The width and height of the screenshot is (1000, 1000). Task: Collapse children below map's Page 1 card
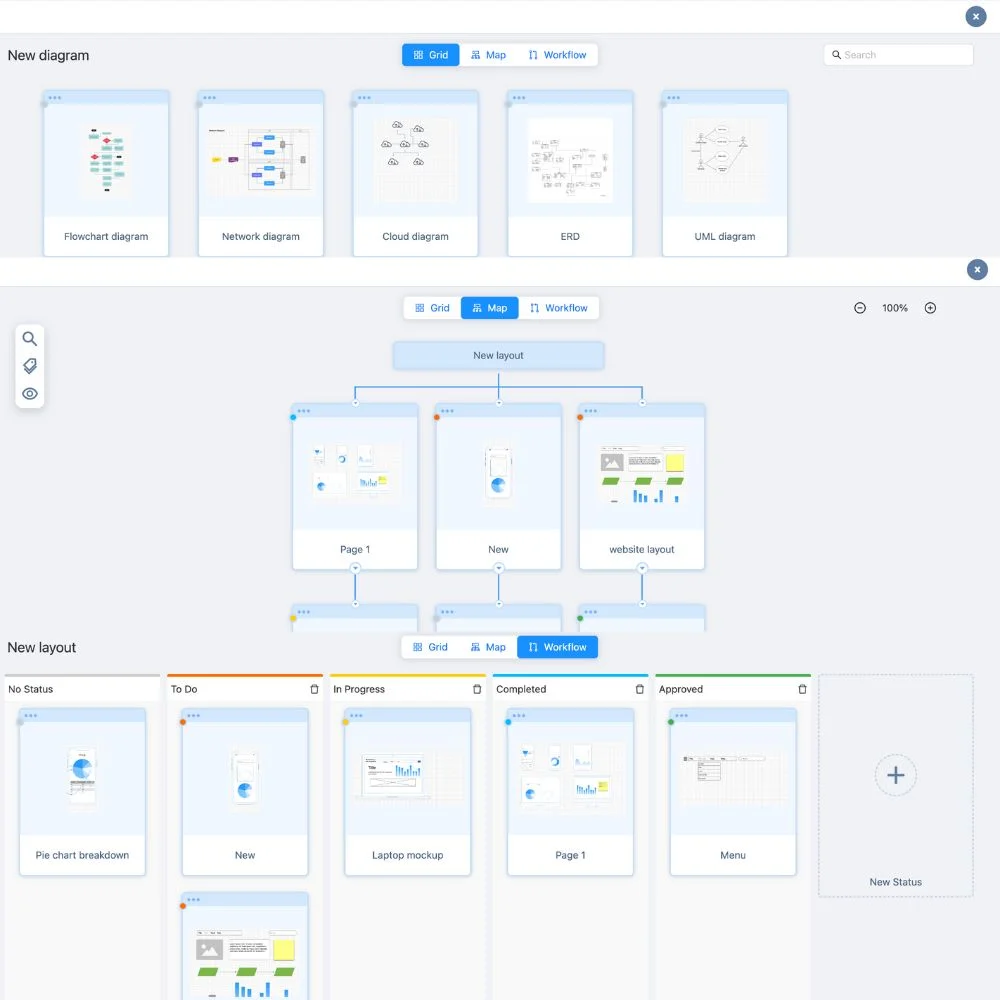(x=355, y=568)
